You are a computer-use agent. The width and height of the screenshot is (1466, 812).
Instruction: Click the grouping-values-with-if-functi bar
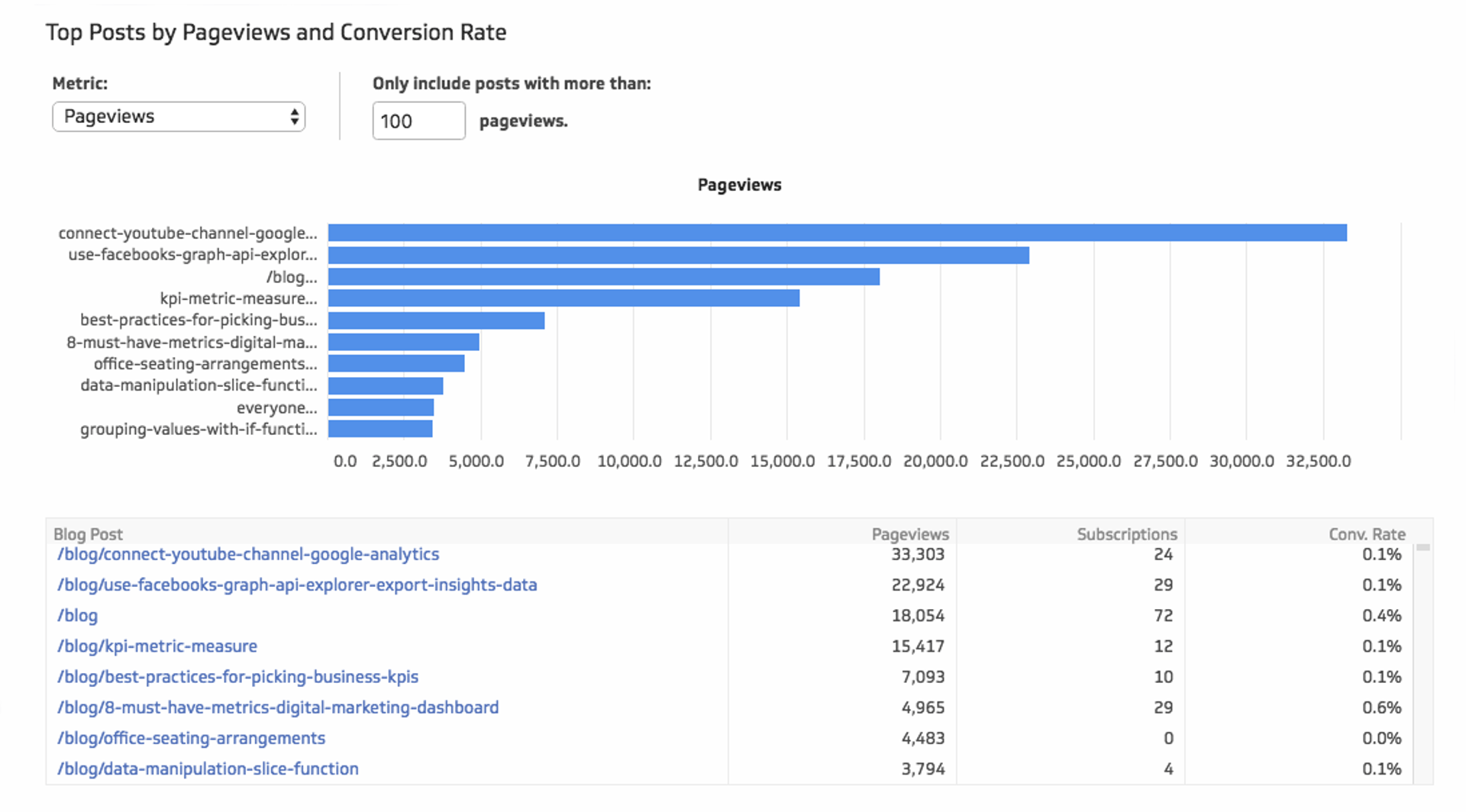(380, 429)
